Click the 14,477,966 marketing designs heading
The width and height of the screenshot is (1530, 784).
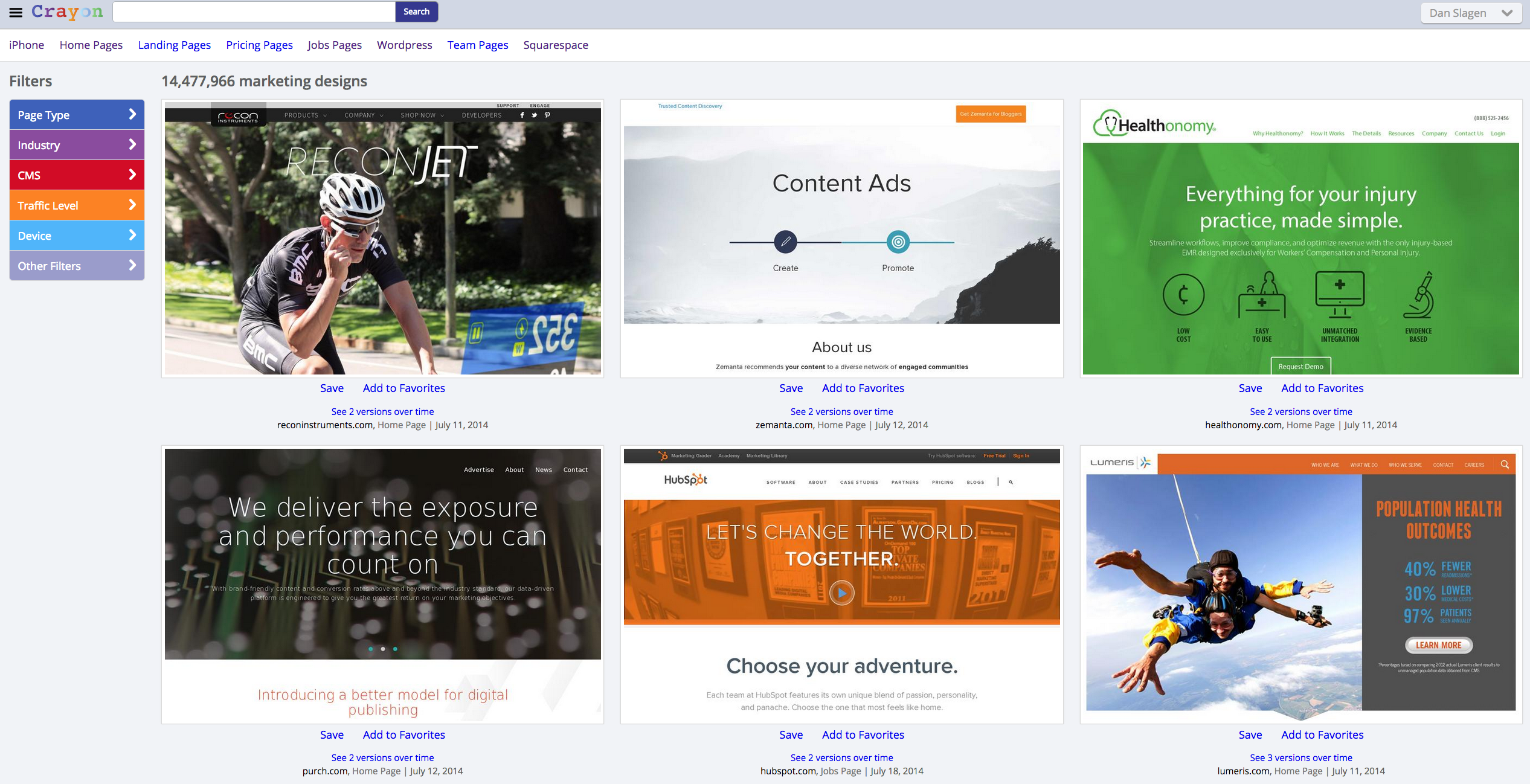click(264, 81)
